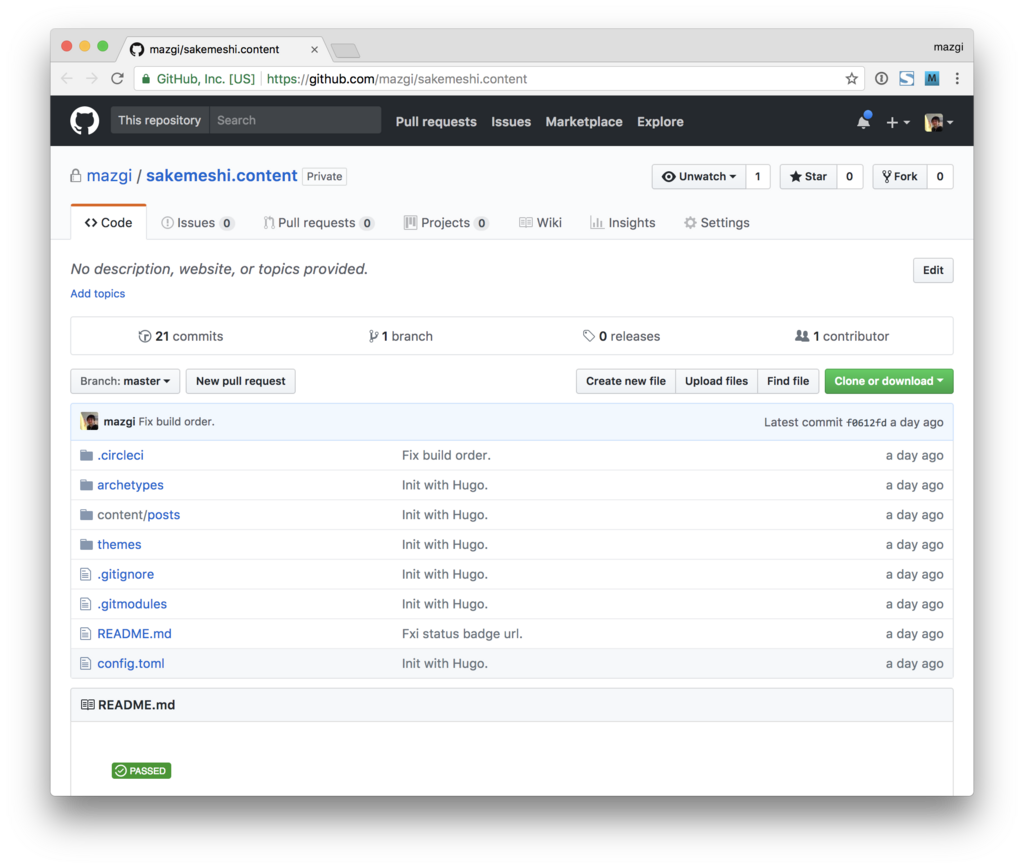View the 0 releases page
The height and width of the screenshot is (868, 1024).
pyautogui.click(x=621, y=336)
